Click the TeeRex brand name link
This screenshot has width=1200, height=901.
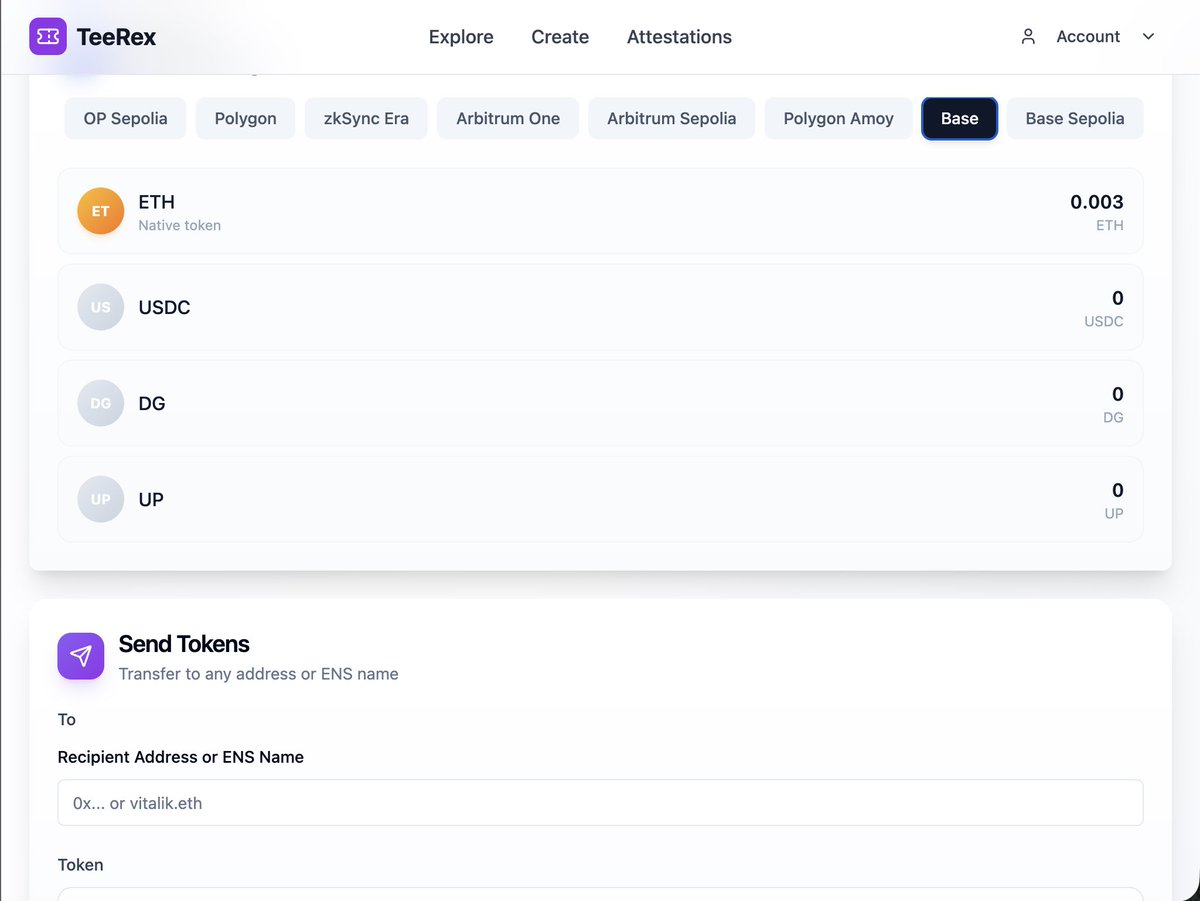(x=116, y=38)
